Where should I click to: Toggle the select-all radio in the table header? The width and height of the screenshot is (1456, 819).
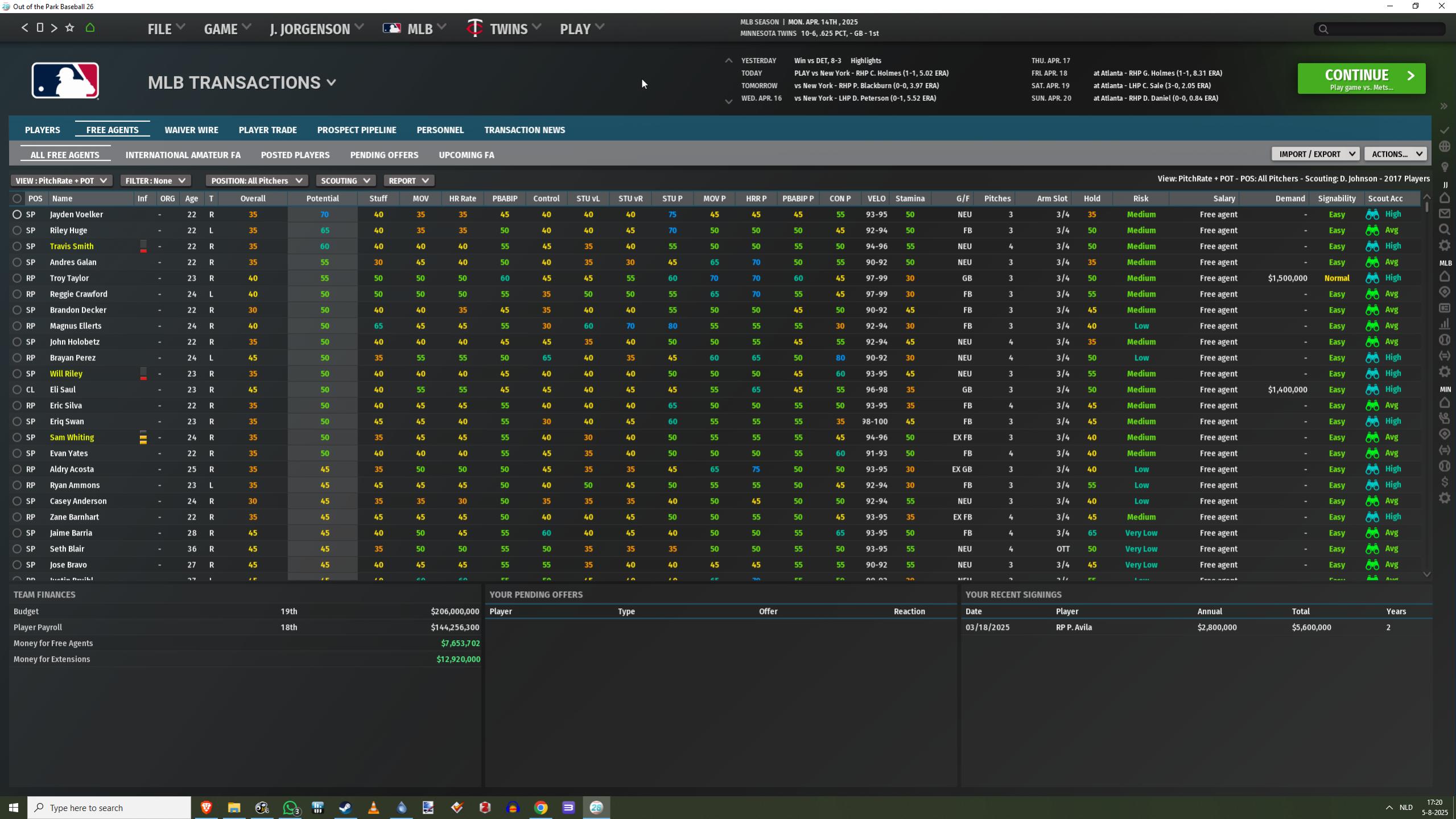[x=17, y=199]
